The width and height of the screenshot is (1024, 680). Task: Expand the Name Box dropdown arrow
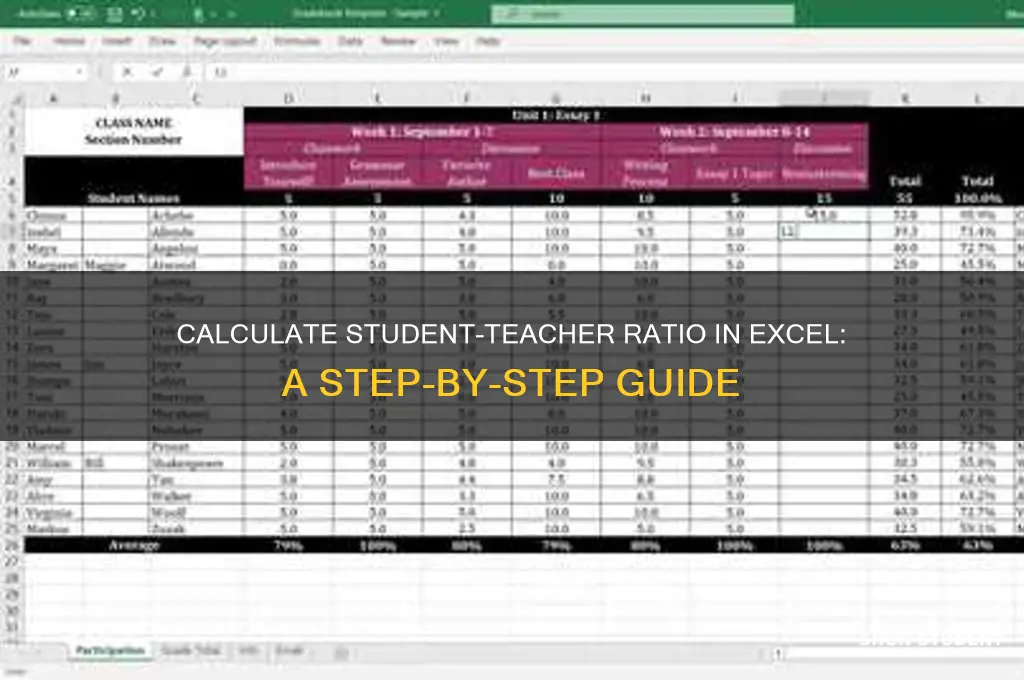tap(79, 72)
